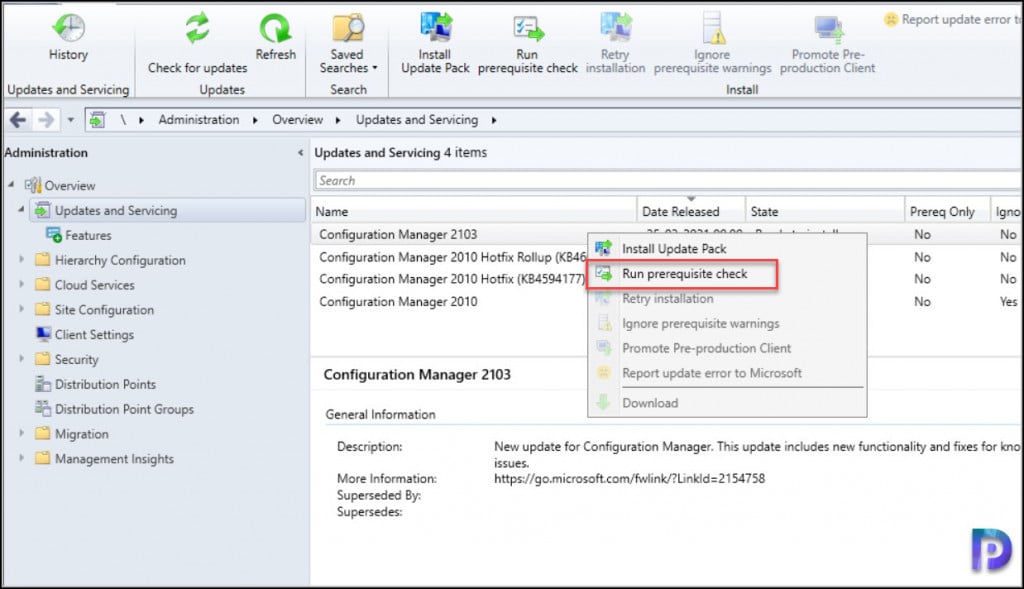This screenshot has width=1024, height=589.
Task: Click Updates and Servicing breadcrumb link
Action: (417, 119)
